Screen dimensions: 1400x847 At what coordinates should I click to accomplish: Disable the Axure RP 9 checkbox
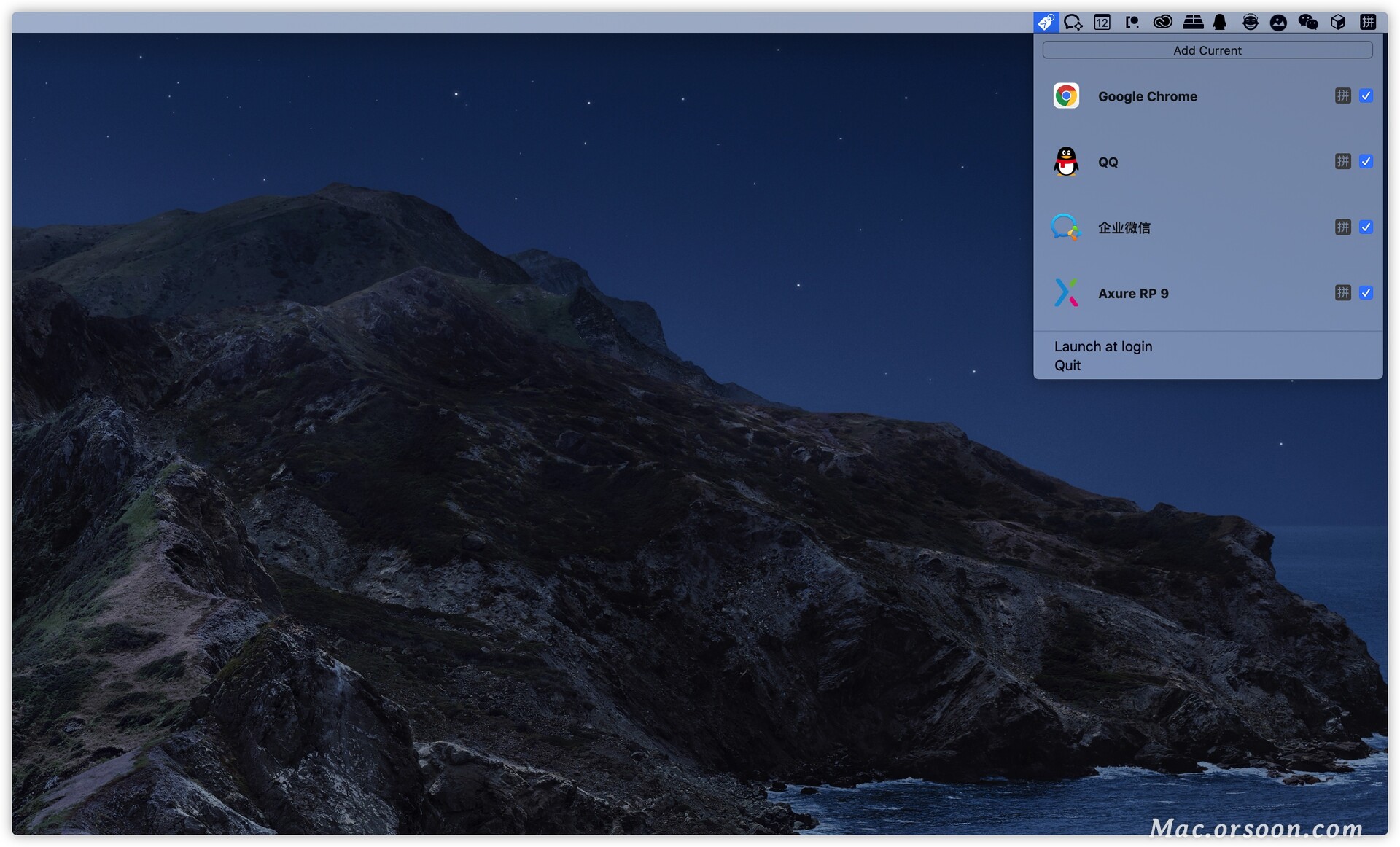1366,292
